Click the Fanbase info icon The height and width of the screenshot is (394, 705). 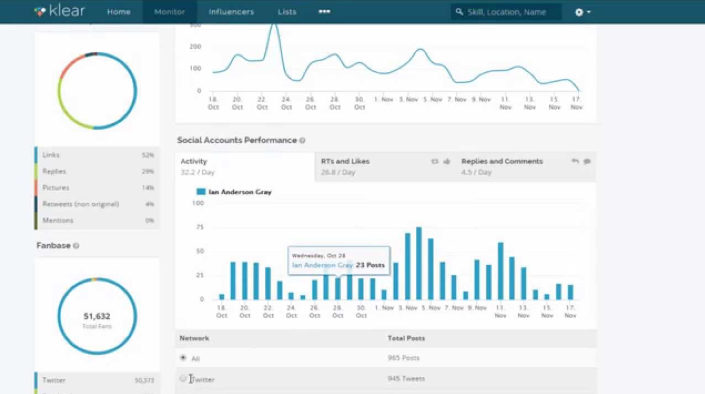click(76, 246)
